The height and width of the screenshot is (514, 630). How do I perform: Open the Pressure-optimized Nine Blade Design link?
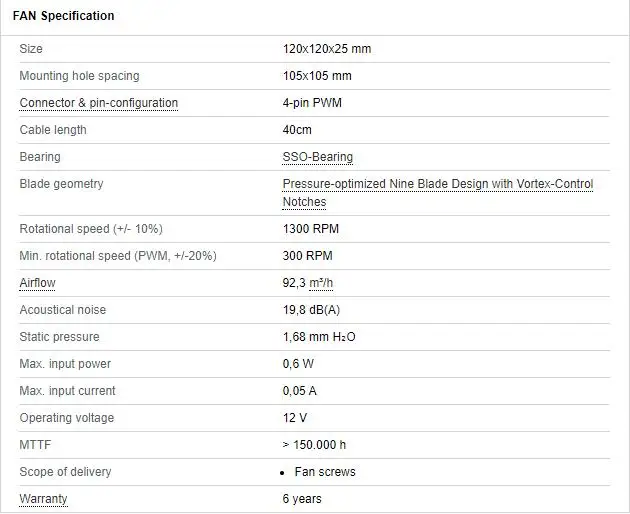pyautogui.click(x=437, y=184)
